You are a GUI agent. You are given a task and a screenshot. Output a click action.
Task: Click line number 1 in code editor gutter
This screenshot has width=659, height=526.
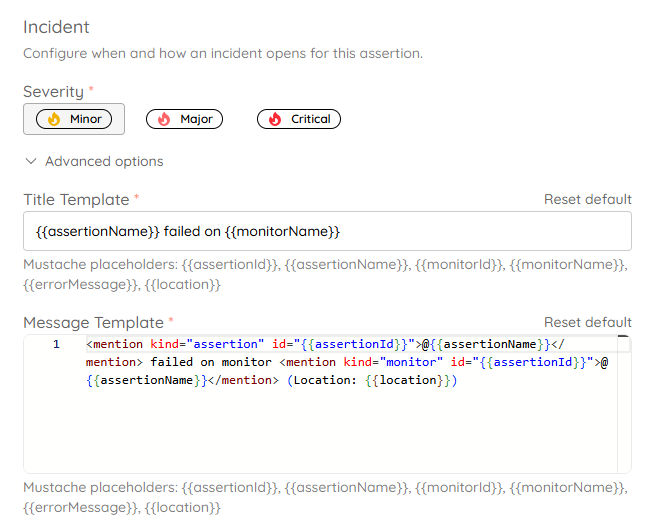(x=56, y=344)
